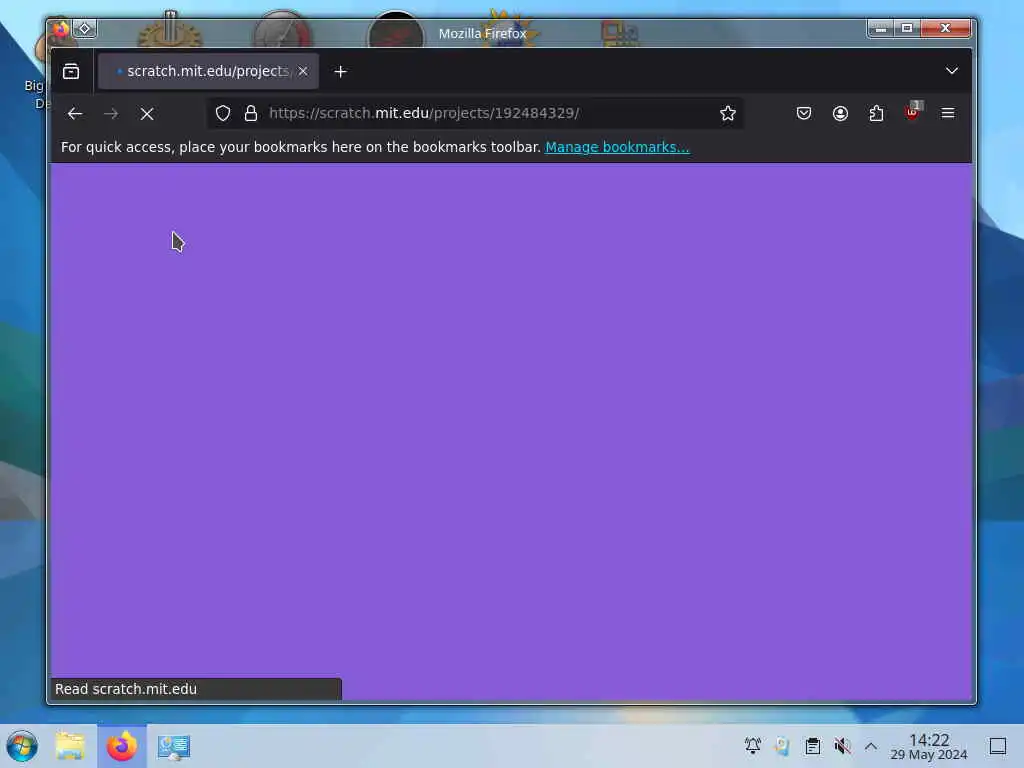Close the scratch.mit.edu tab

pyautogui.click(x=303, y=71)
